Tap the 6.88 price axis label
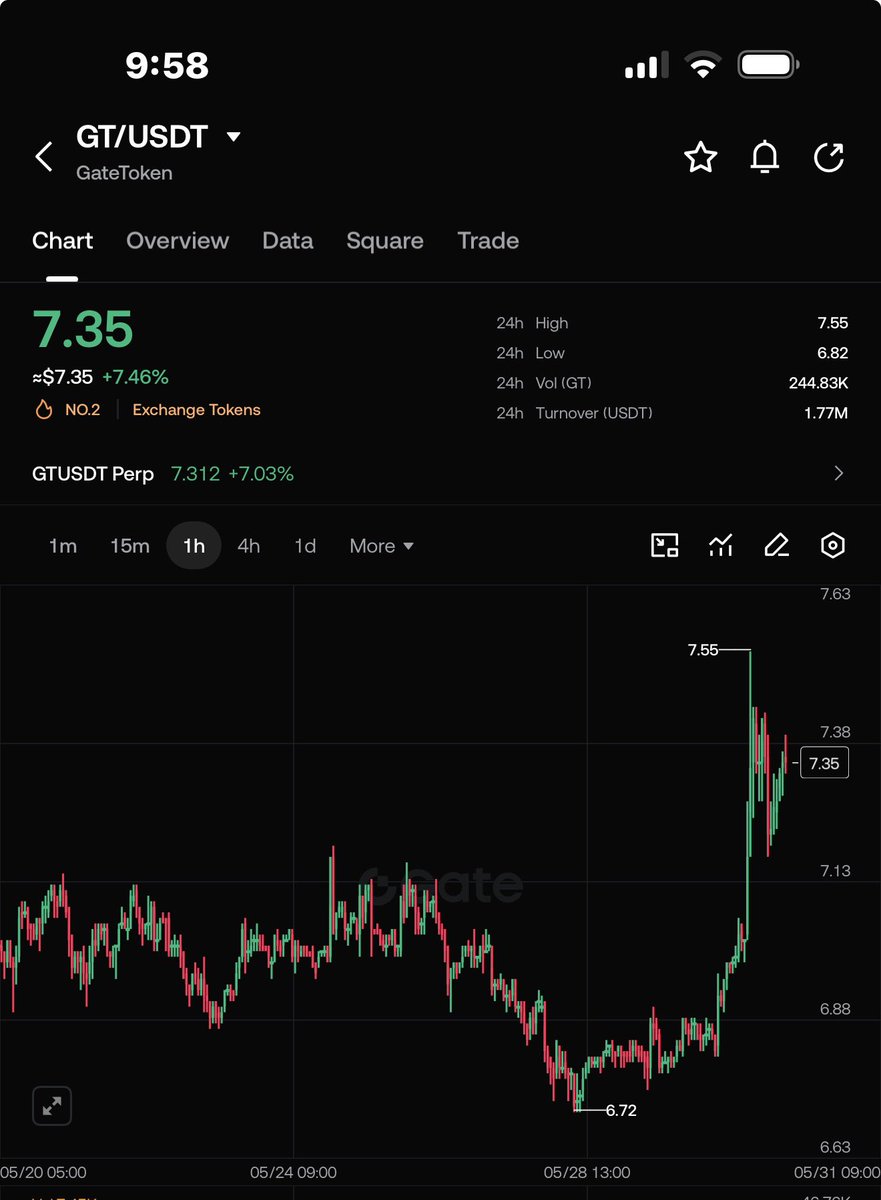Viewport: 881px width, 1200px height. click(x=835, y=1009)
